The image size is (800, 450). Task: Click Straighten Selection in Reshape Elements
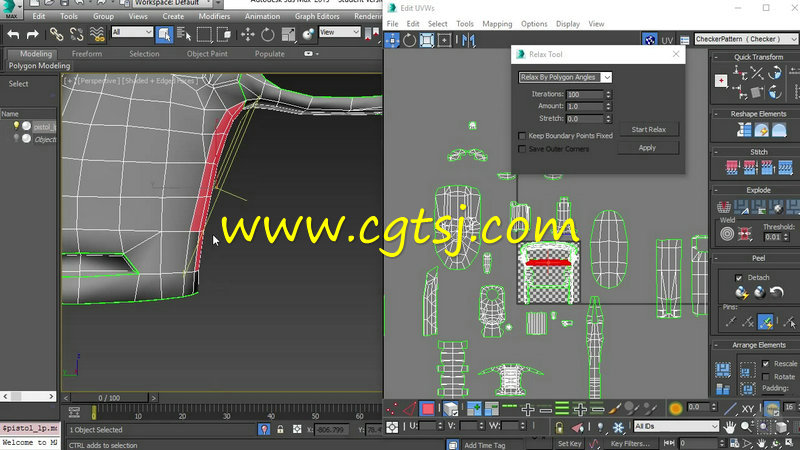(x=744, y=130)
